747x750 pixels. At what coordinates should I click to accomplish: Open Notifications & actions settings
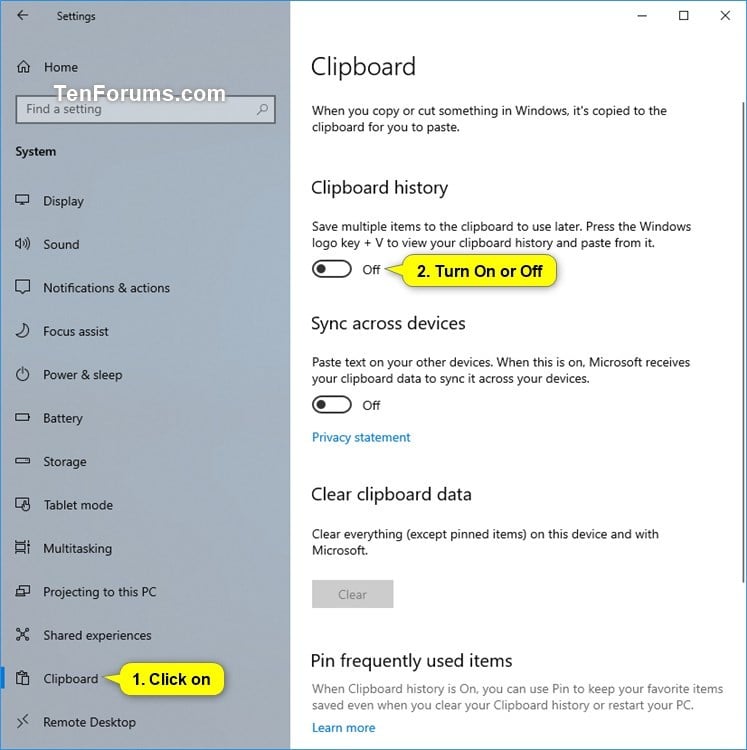click(106, 288)
